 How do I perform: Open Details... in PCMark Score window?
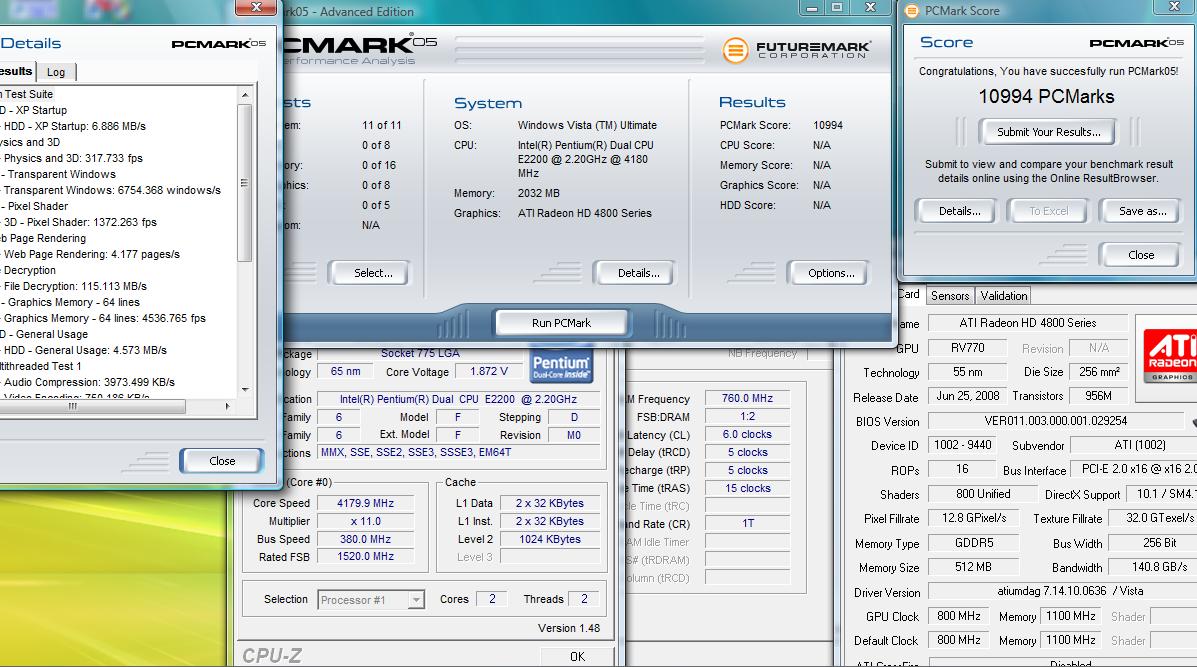point(959,211)
